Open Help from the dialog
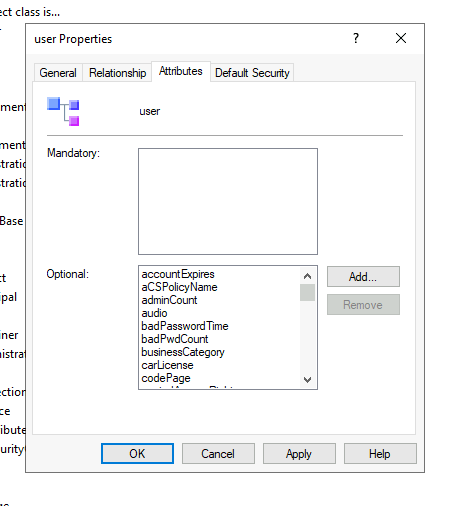The height and width of the screenshot is (506, 449). coord(380,454)
